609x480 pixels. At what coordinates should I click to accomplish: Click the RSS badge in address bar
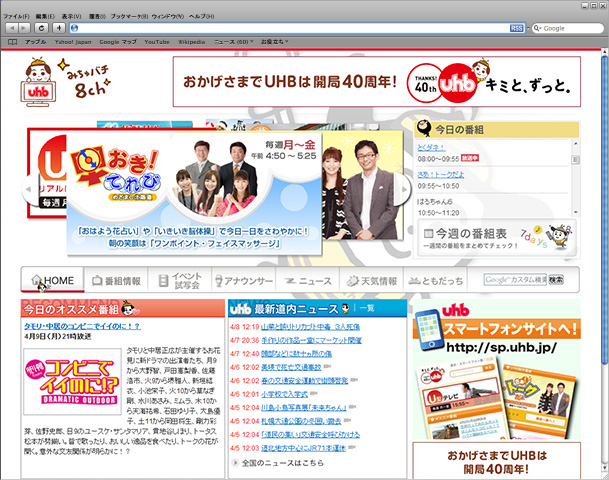516,28
